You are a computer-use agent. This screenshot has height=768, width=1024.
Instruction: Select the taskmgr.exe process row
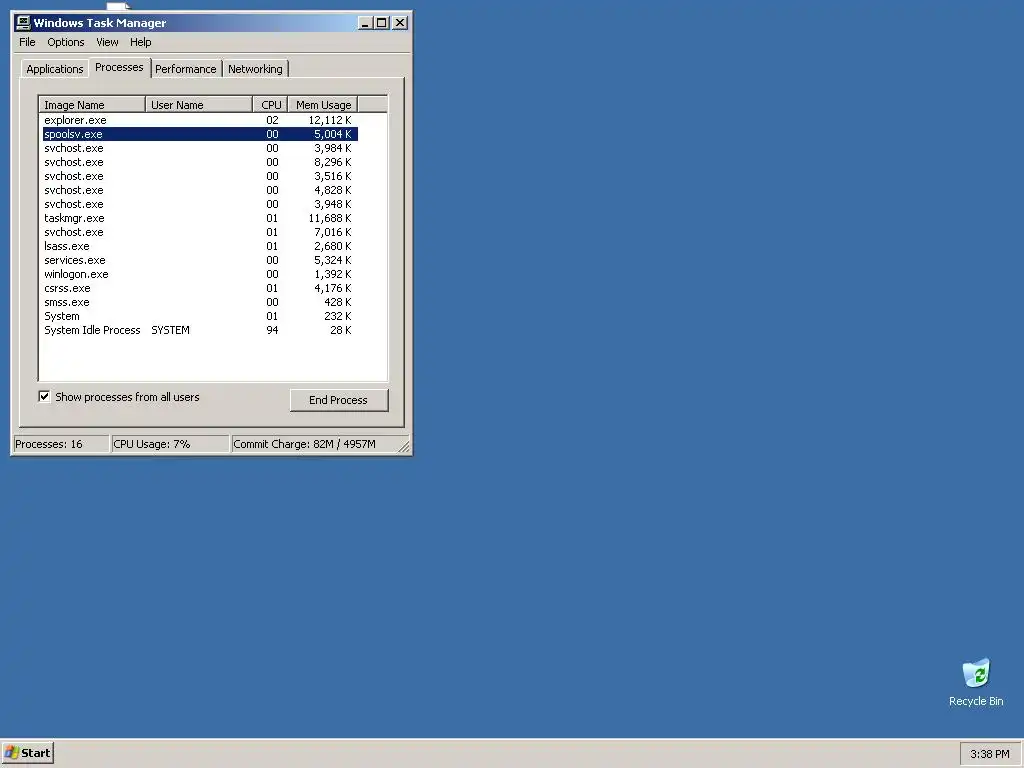coord(200,218)
